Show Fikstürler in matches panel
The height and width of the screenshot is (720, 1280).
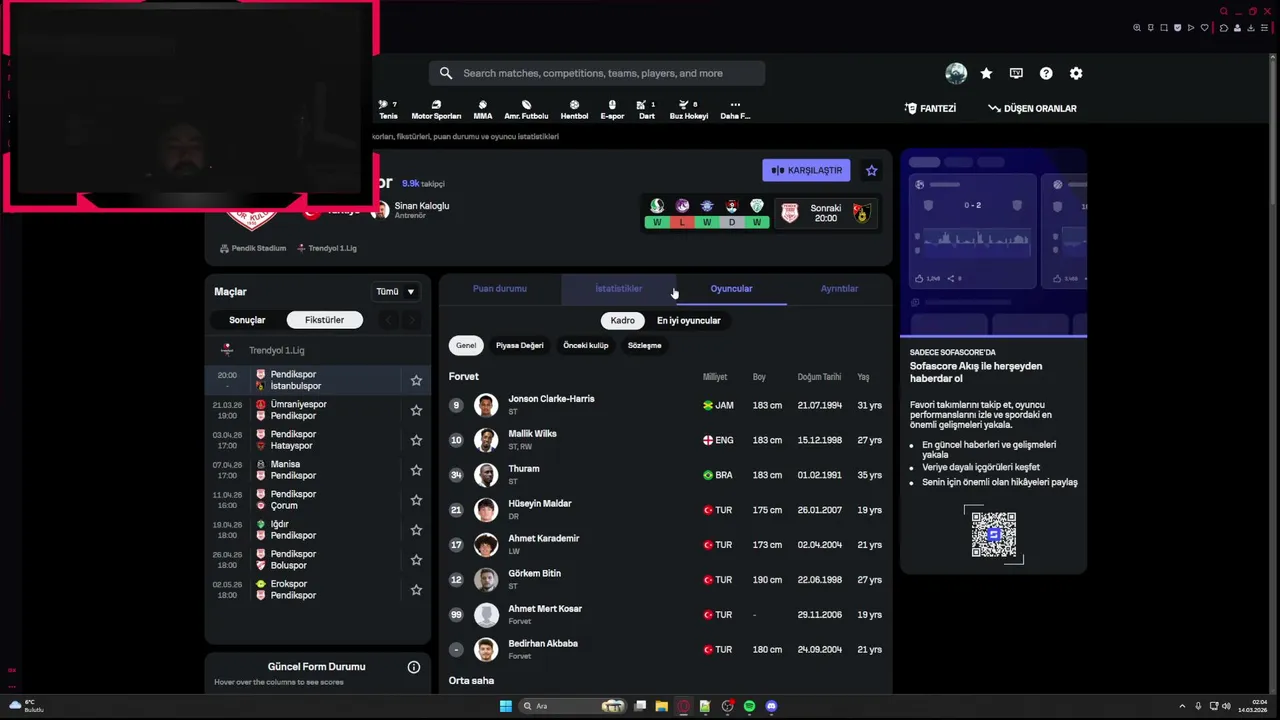click(x=324, y=320)
